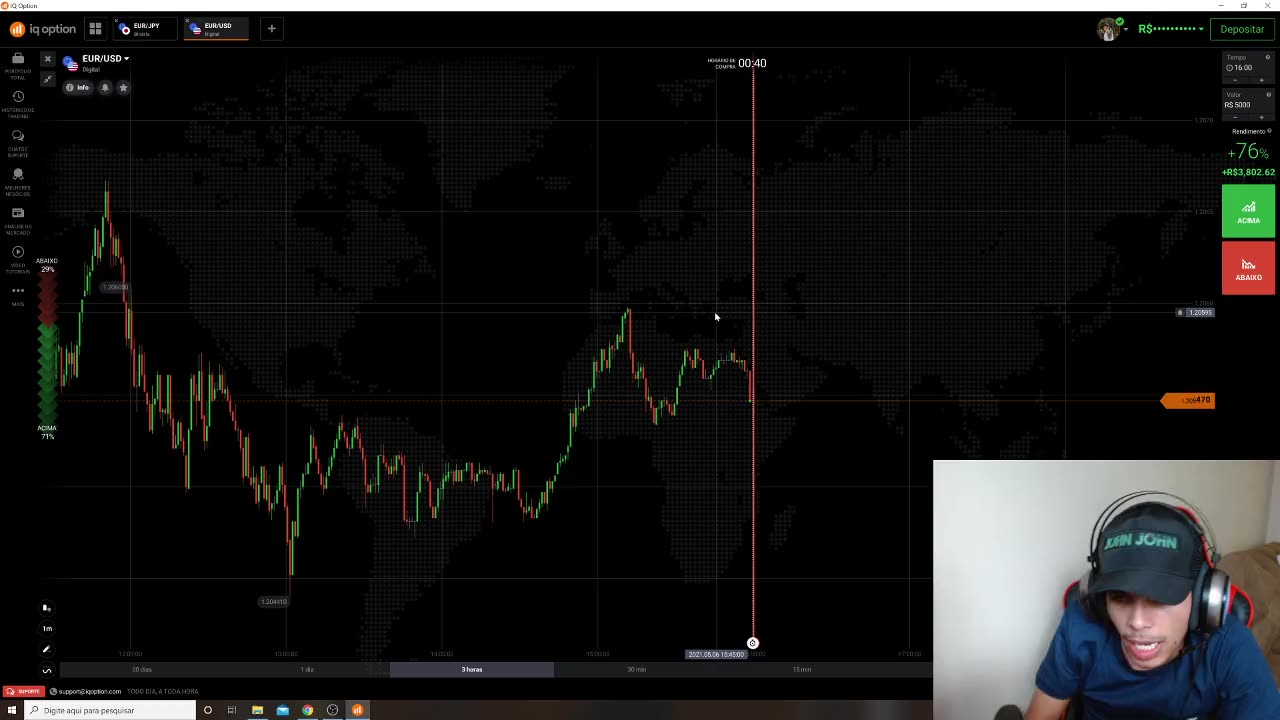This screenshot has height=720, width=1280.
Task: Click the Info button below EUR/USD
Action: pos(78,88)
